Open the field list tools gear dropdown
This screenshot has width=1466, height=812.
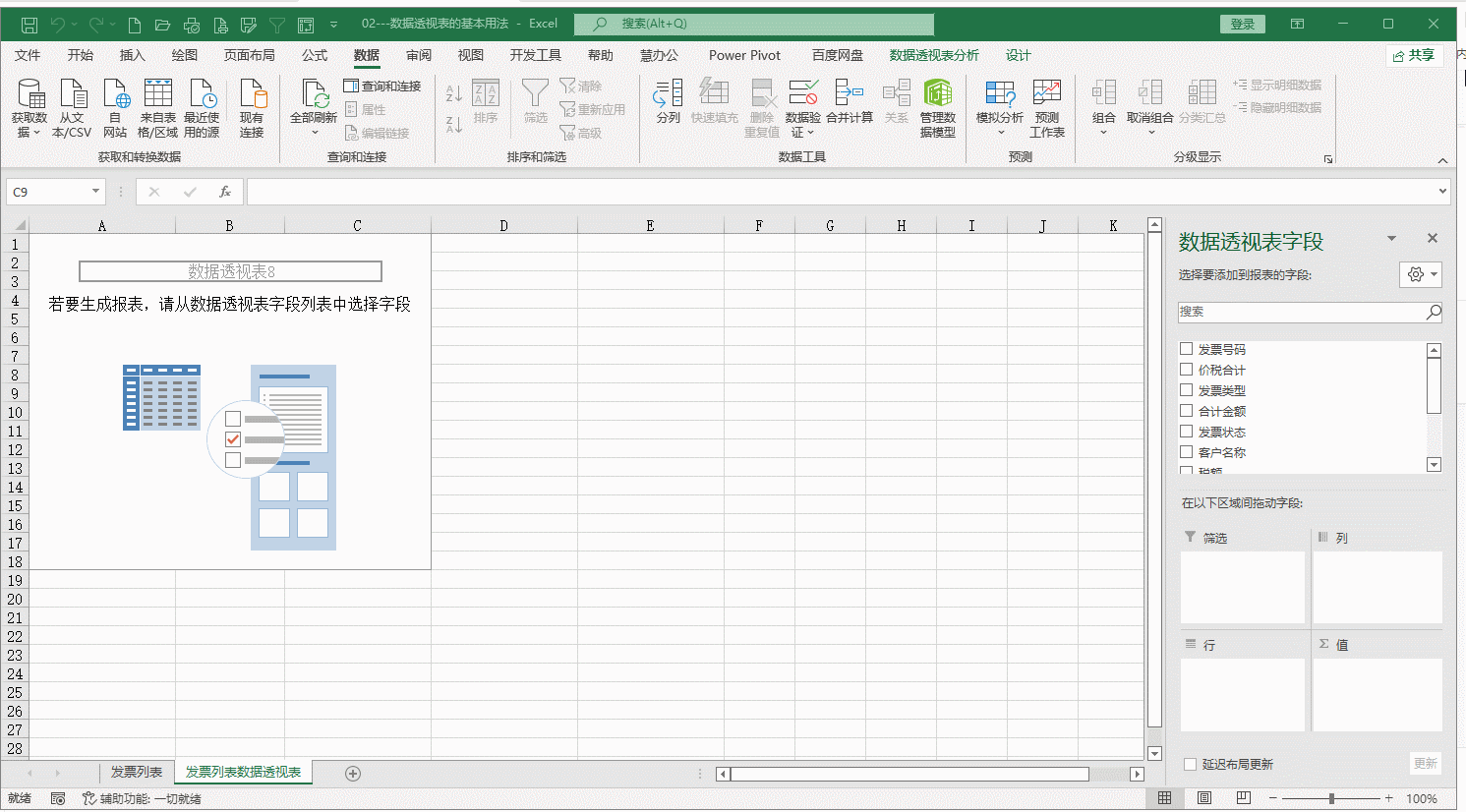pyautogui.click(x=1421, y=274)
